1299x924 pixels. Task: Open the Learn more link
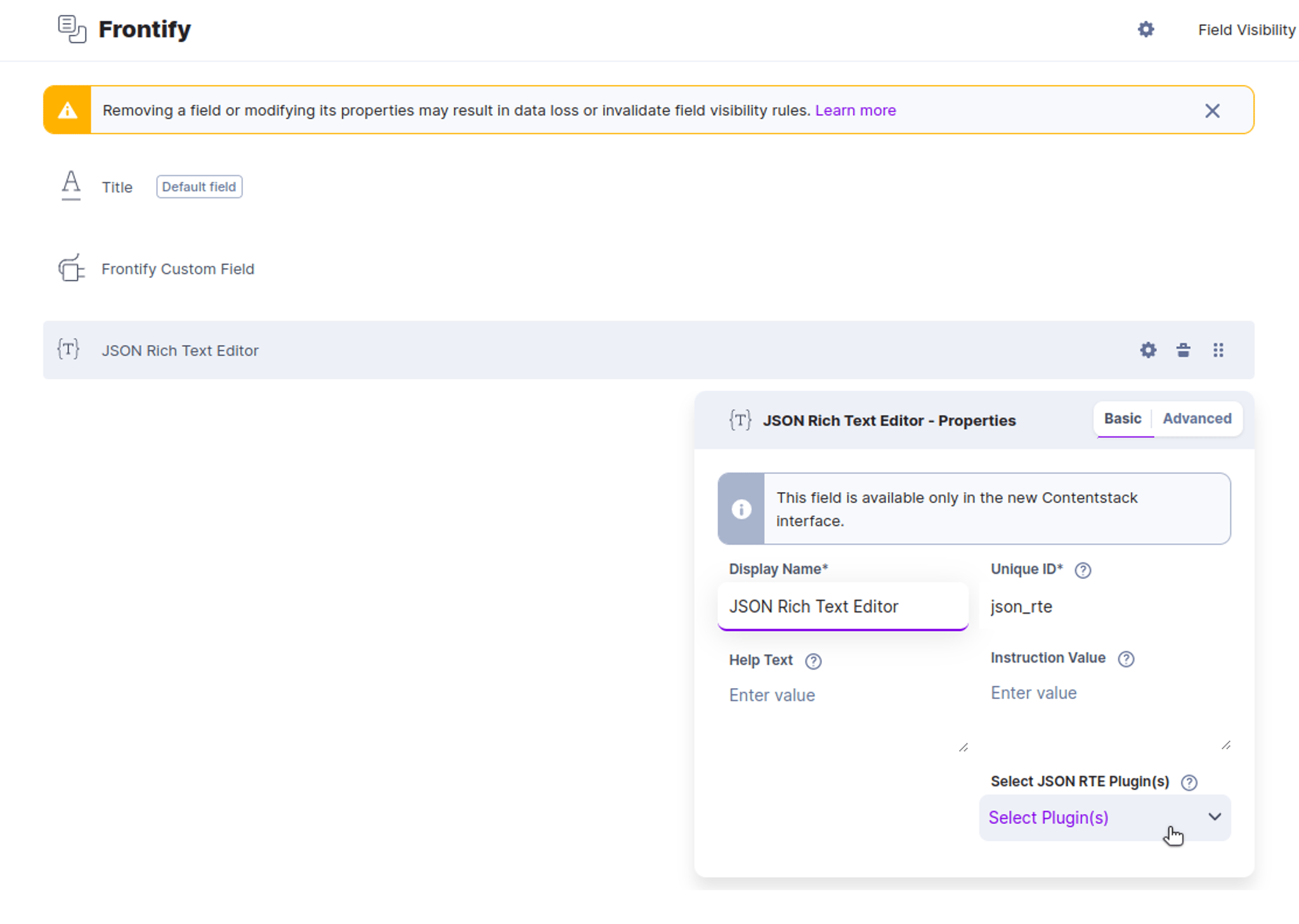tap(855, 110)
